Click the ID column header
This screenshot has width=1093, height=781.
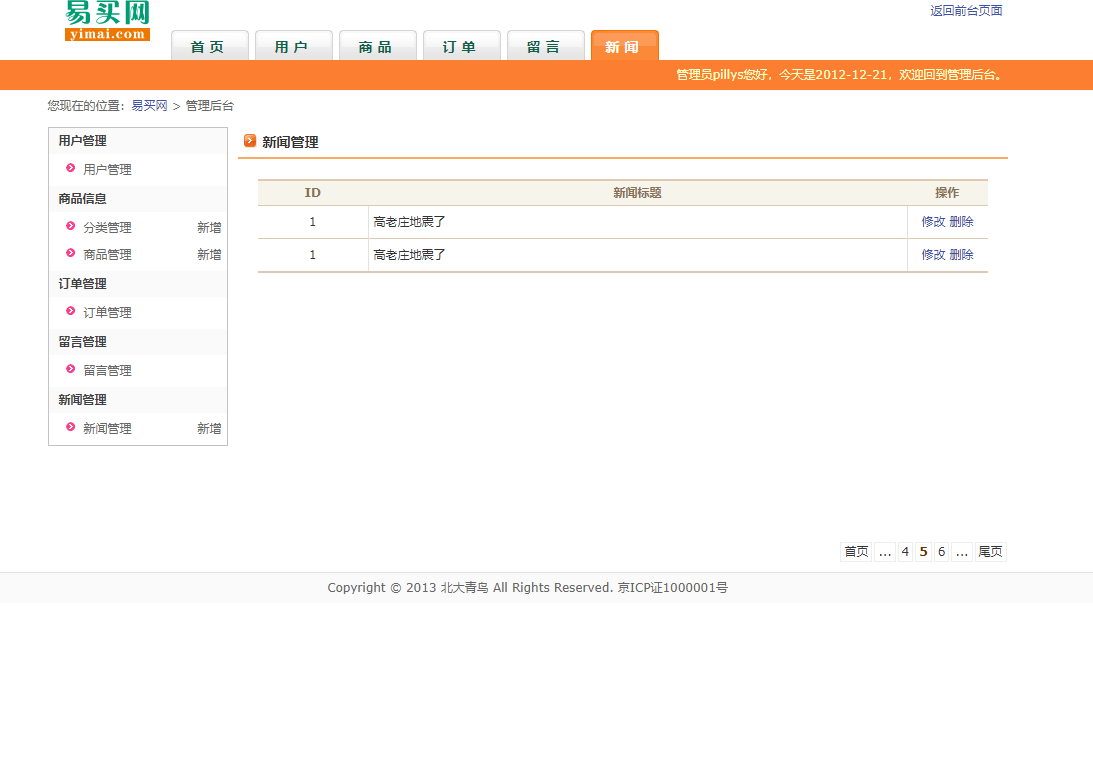click(312, 192)
